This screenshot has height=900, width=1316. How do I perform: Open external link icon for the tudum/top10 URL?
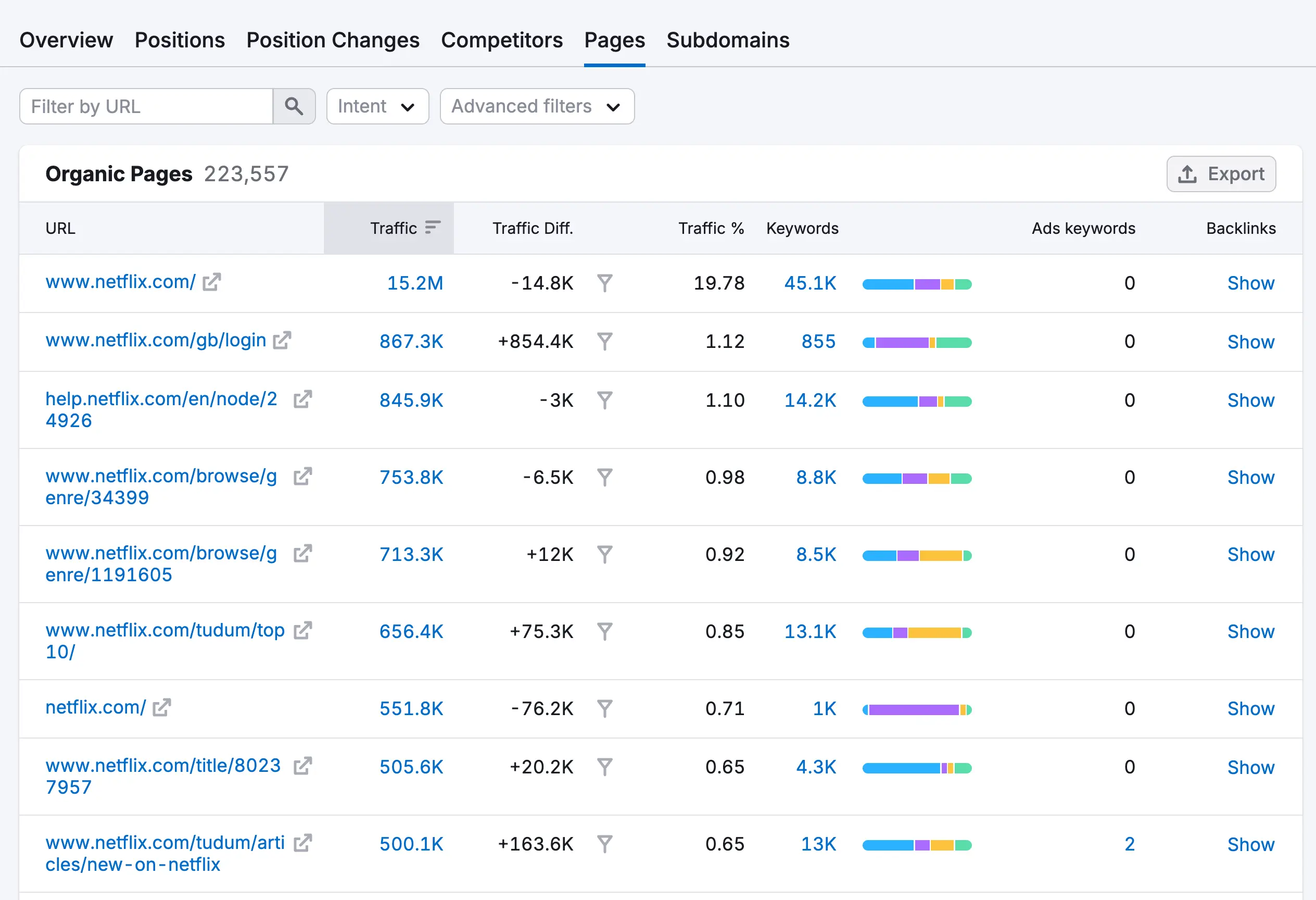point(303,630)
